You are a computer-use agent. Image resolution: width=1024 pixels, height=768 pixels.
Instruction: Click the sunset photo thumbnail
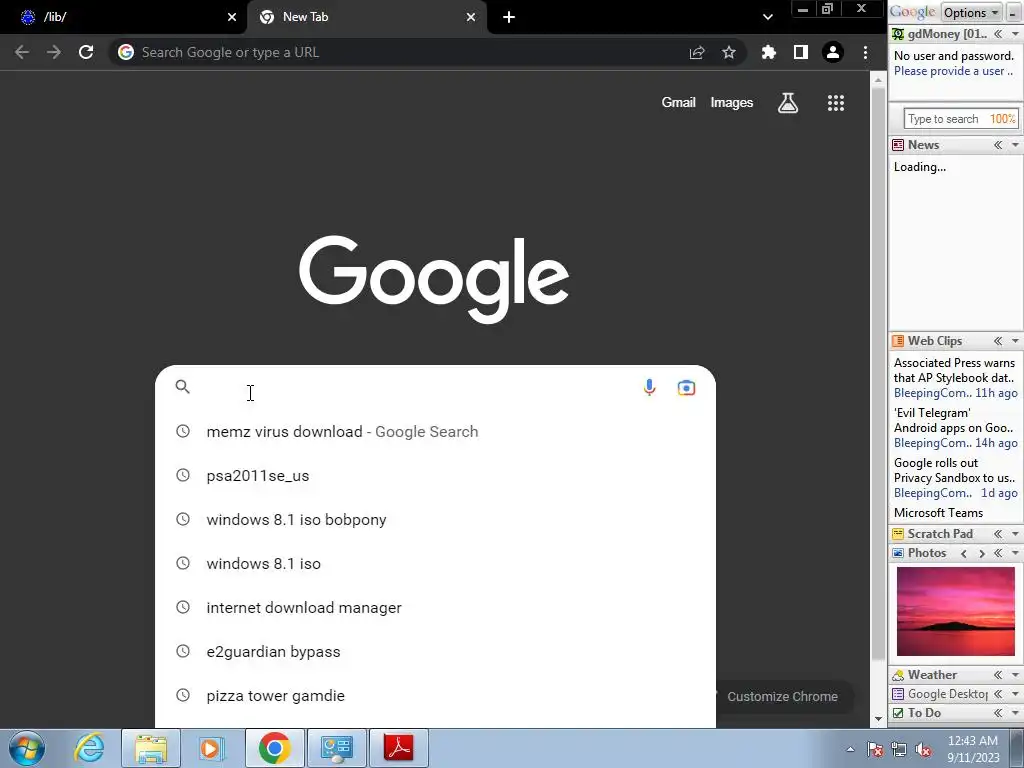pyautogui.click(x=955, y=611)
